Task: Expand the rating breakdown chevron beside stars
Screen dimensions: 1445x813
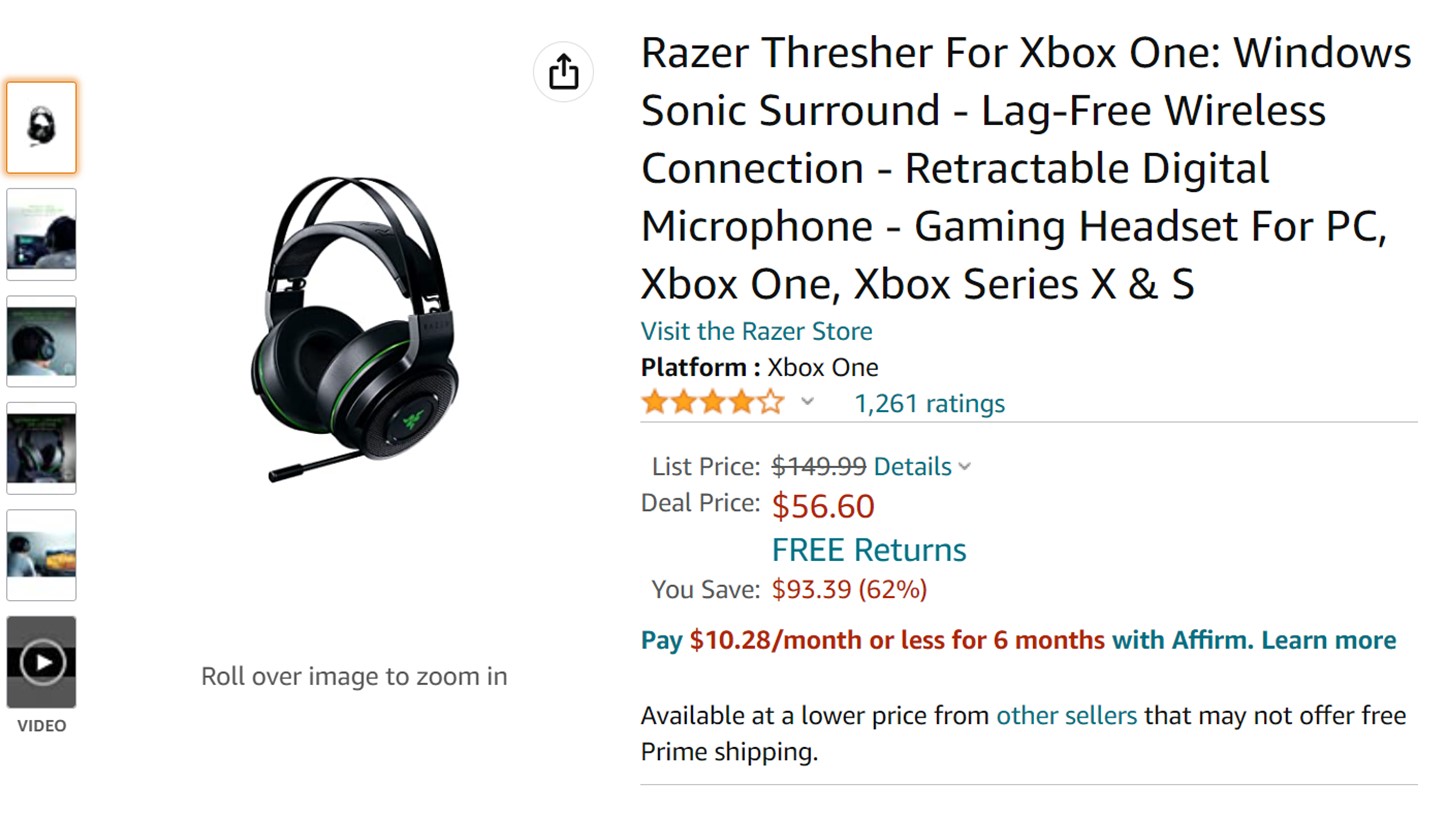Action: coord(807,402)
